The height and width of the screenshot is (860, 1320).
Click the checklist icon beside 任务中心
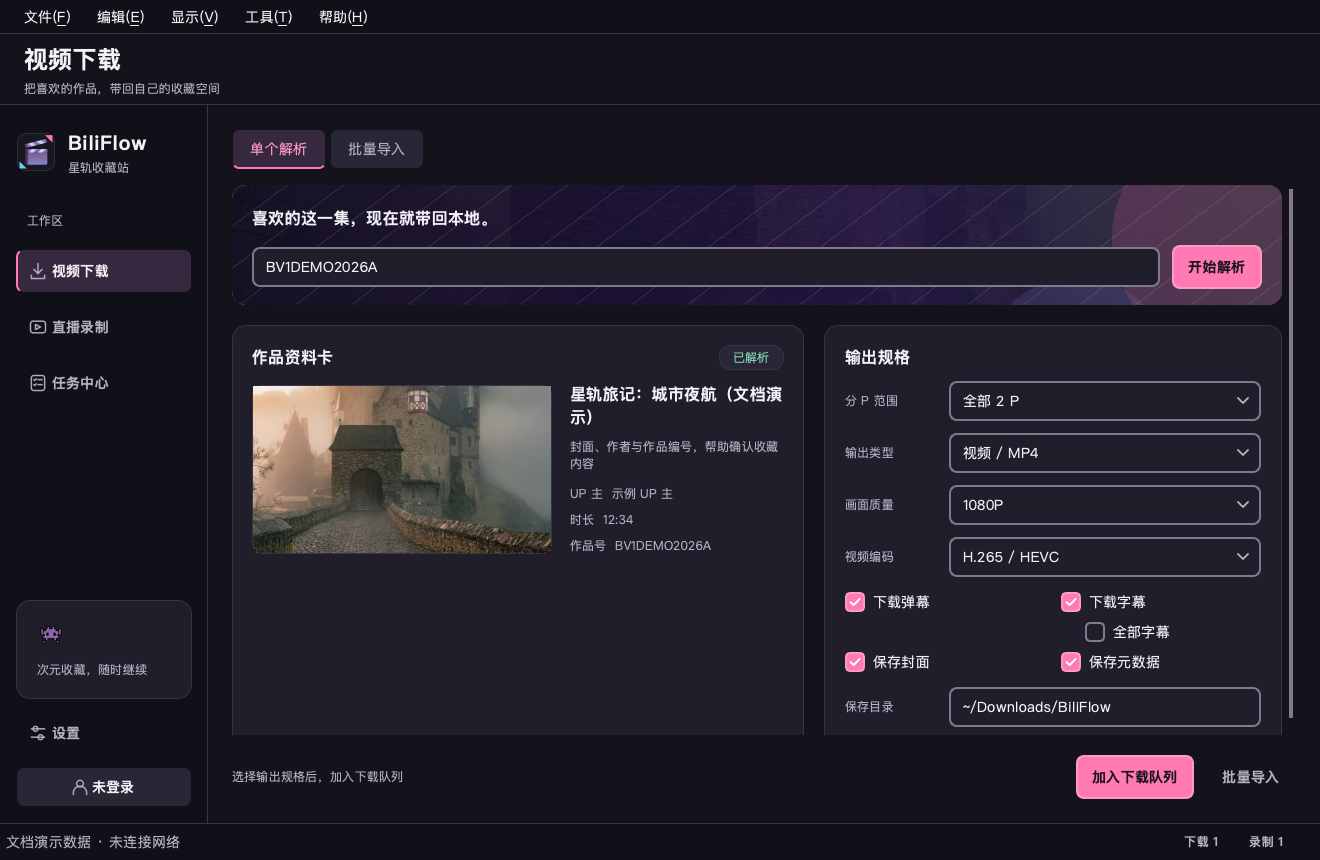click(x=38, y=383)
